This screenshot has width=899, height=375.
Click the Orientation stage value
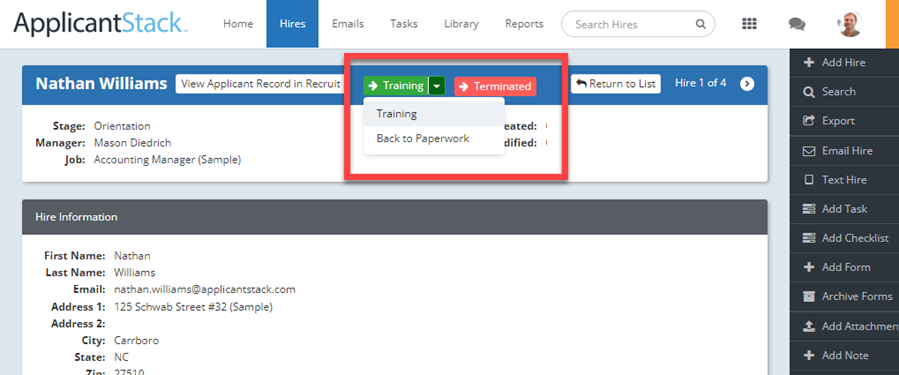tap(122, 126)
